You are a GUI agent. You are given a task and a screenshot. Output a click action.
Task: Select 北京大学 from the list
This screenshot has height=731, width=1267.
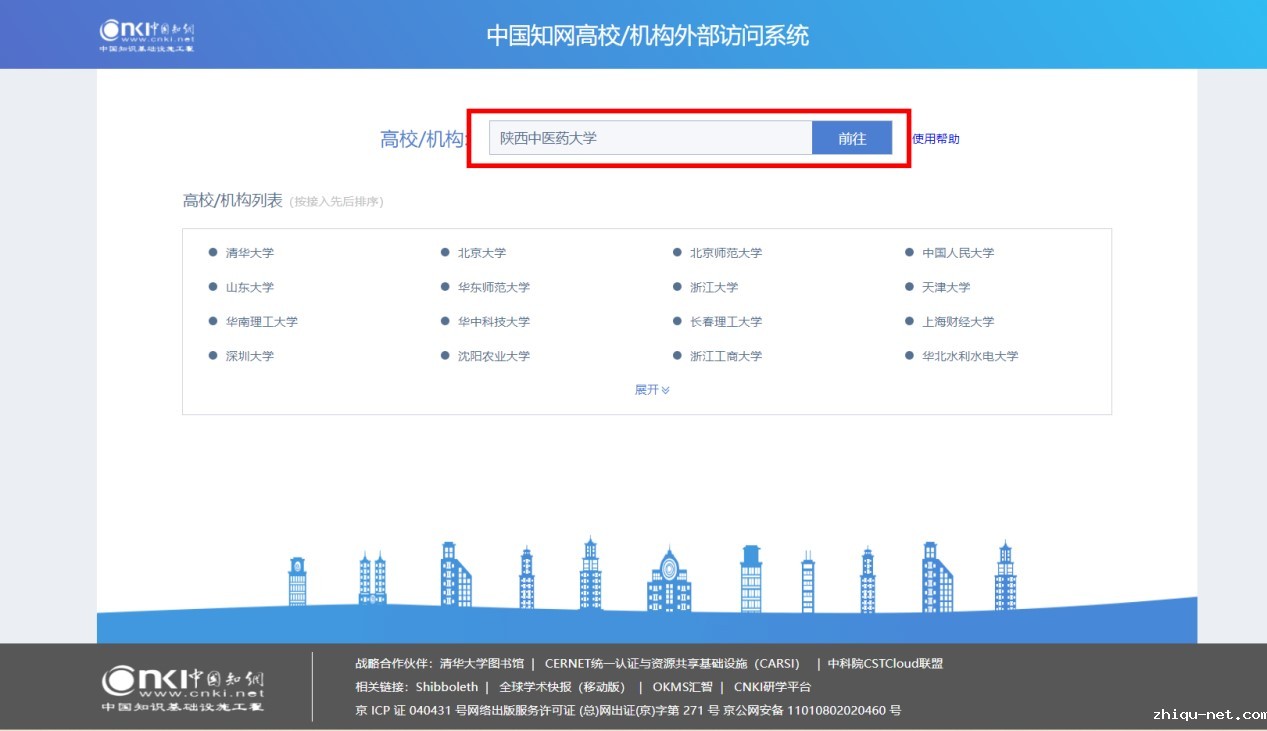coord(482,253)
